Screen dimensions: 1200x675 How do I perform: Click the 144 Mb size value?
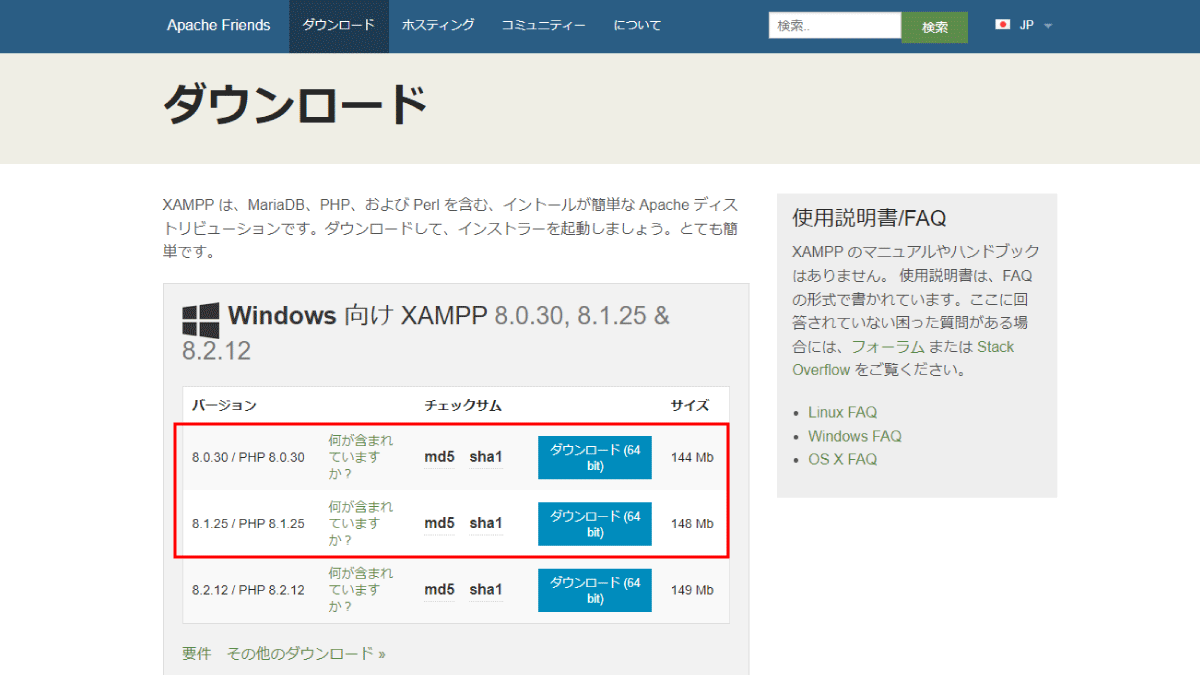click(x=692, y=458)
